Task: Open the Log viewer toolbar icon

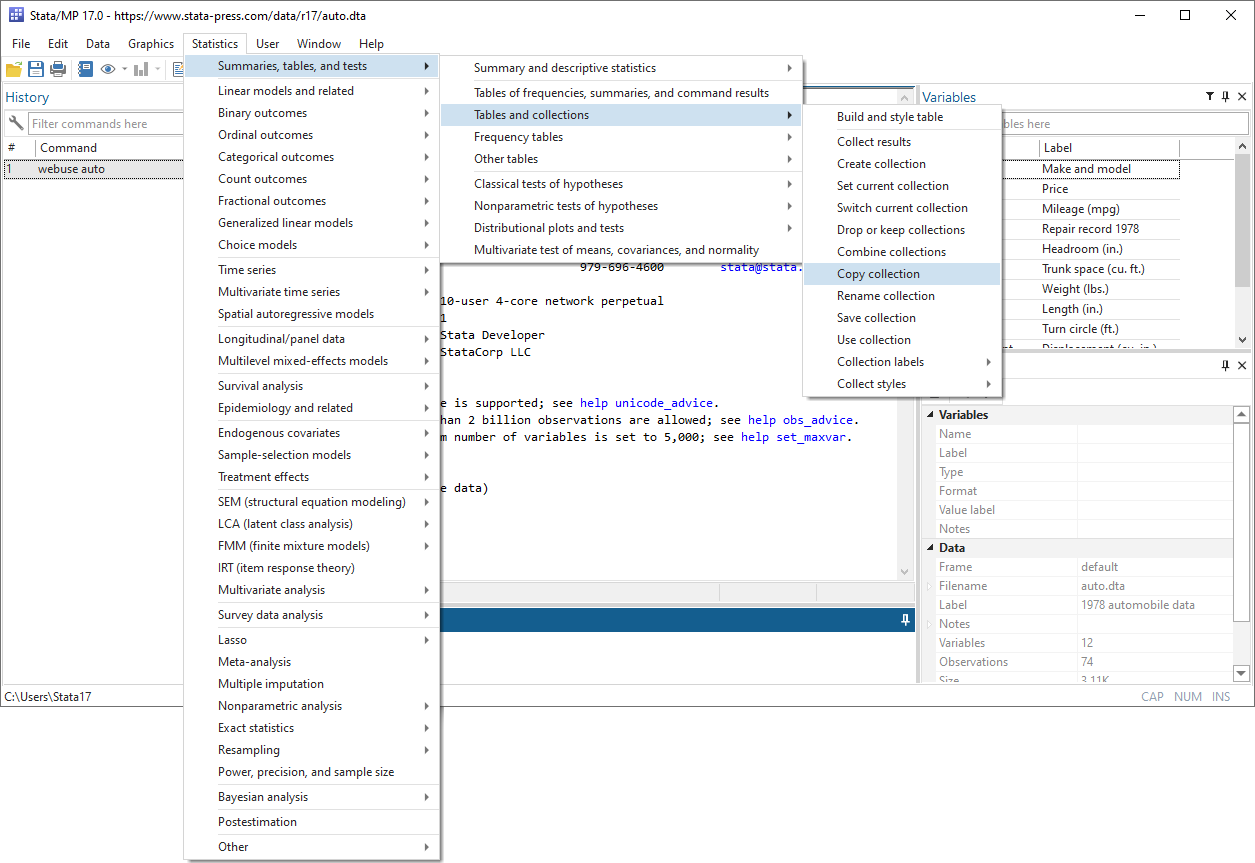Action: [85, 68]
